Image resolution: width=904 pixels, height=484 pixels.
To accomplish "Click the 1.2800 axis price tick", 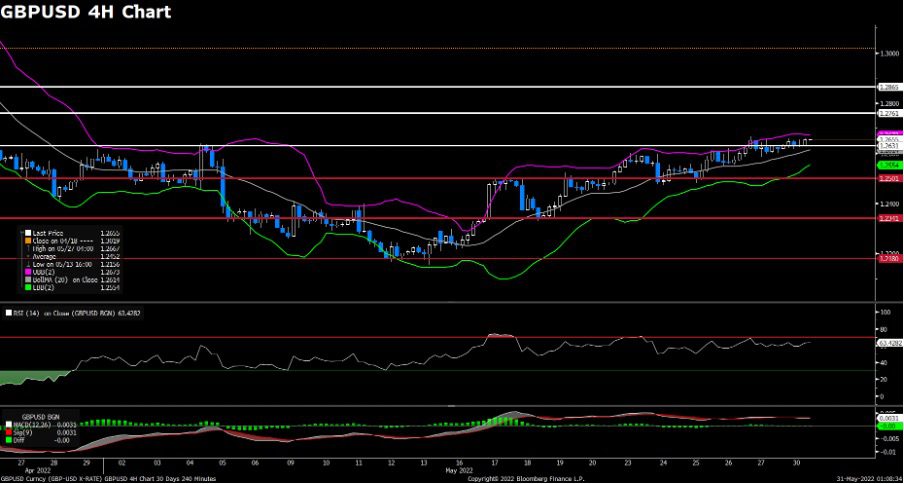I will coord(889,104).
